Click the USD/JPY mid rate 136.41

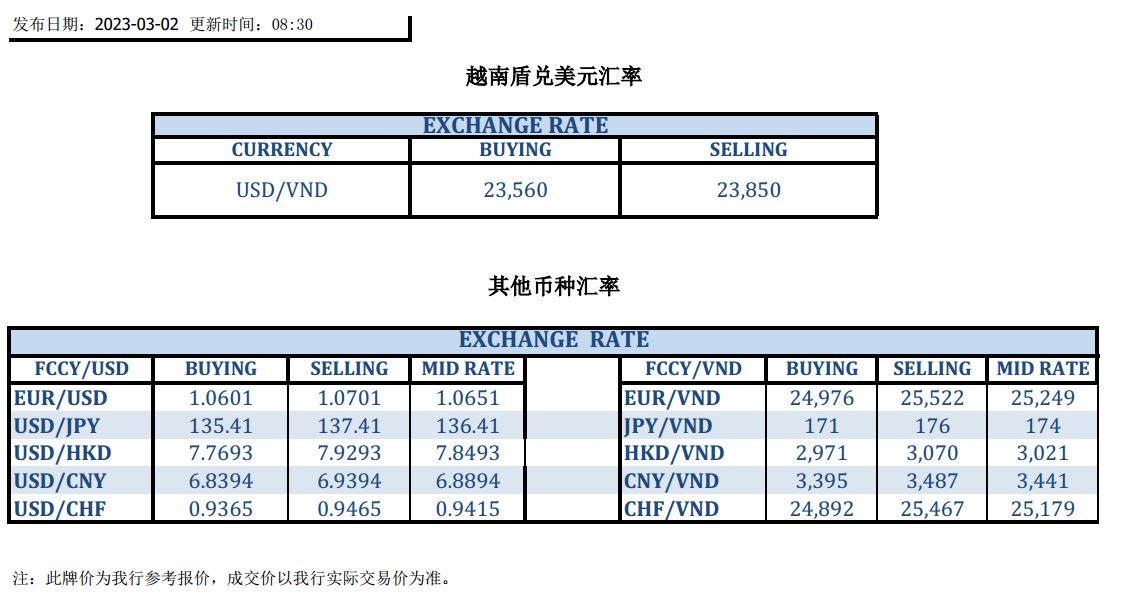coord(468,426)
